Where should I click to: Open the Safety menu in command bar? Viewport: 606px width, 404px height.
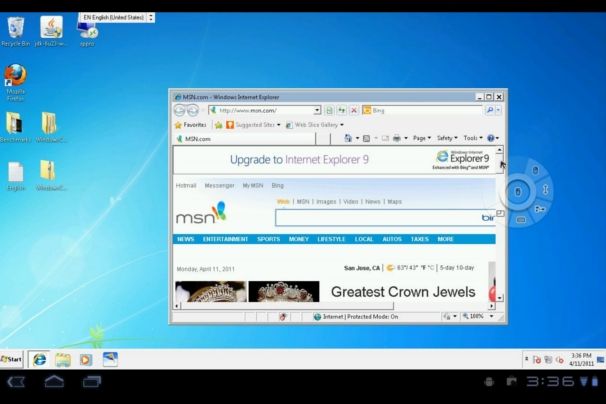(447, 138)
